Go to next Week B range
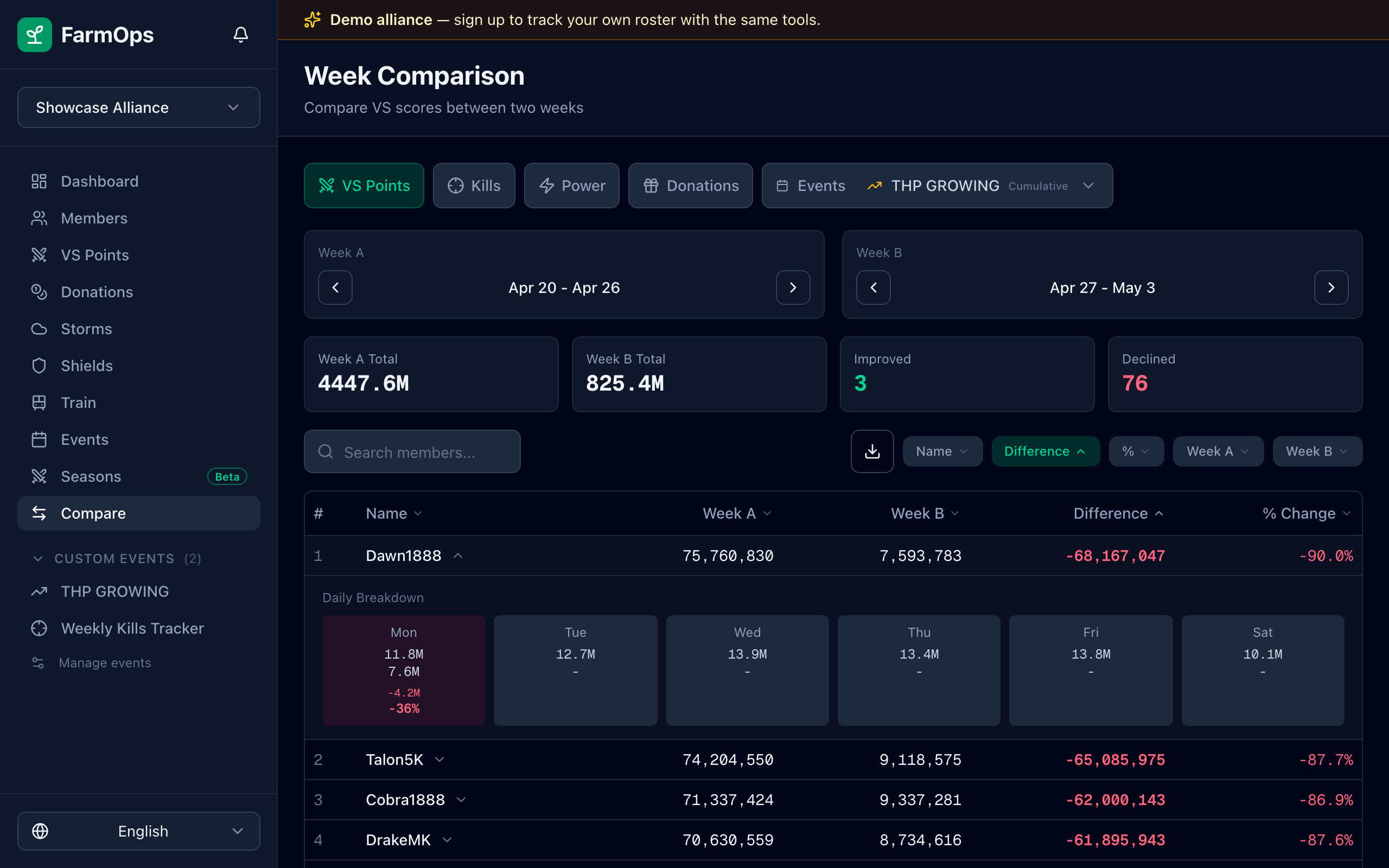Viewport: 1389px width, 868px height. 1331,288
